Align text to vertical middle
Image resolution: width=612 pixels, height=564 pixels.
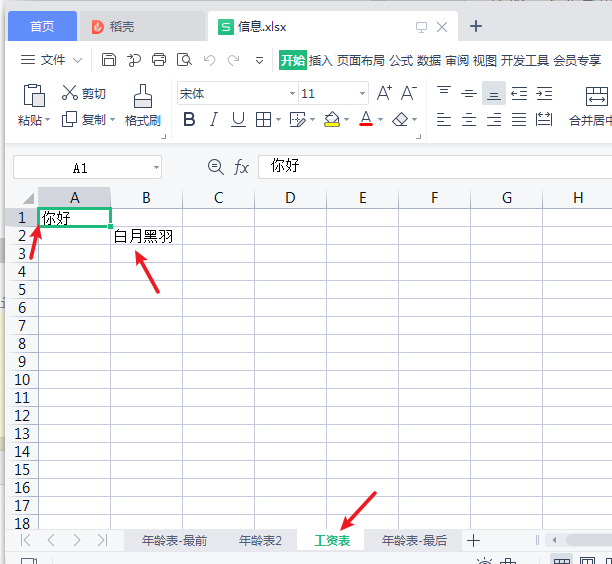(469, 93)
